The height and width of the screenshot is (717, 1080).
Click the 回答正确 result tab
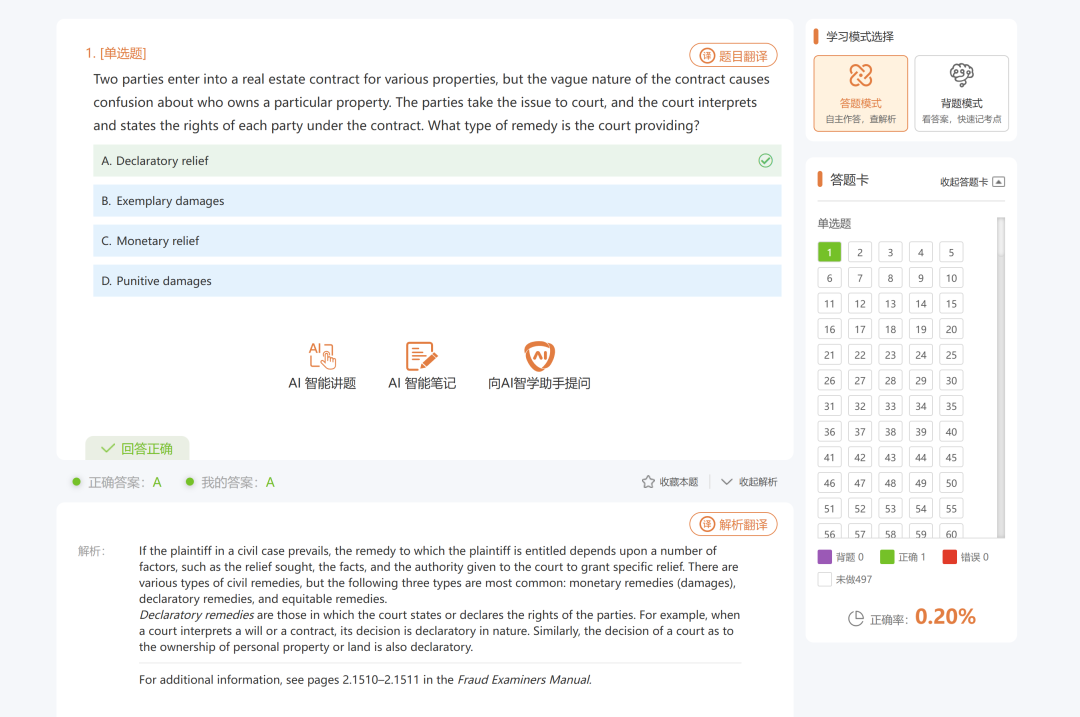[137, 448]
